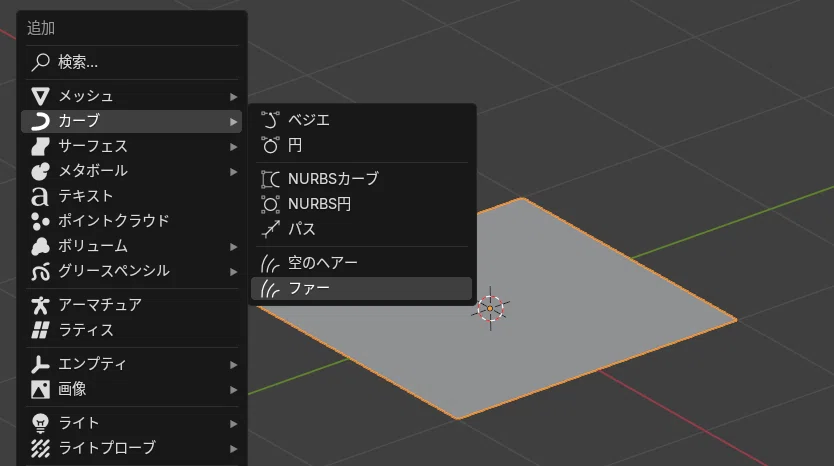
Task: Add a NURBS円 curve
Action: pos(361,204)
